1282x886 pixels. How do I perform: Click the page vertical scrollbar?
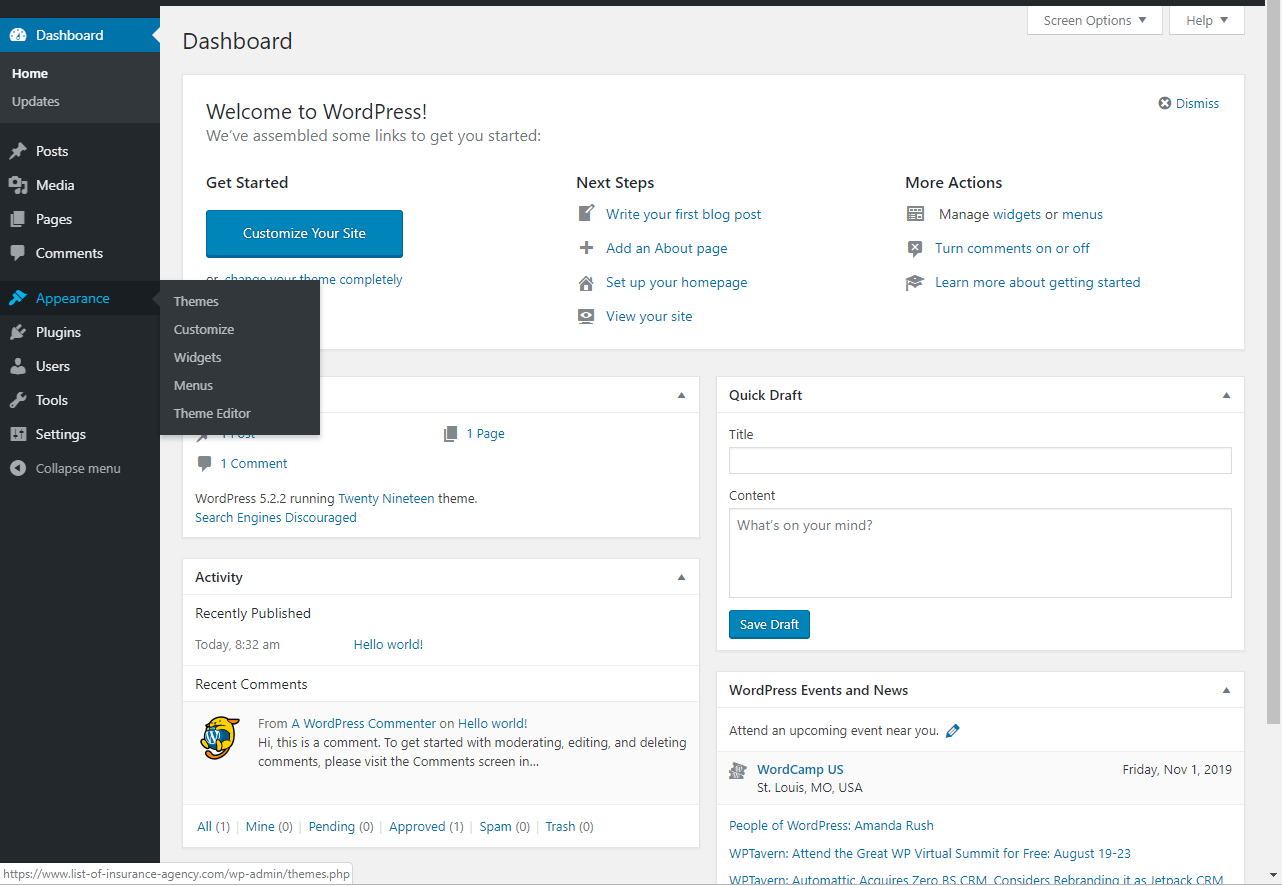tap(1273, 364)
